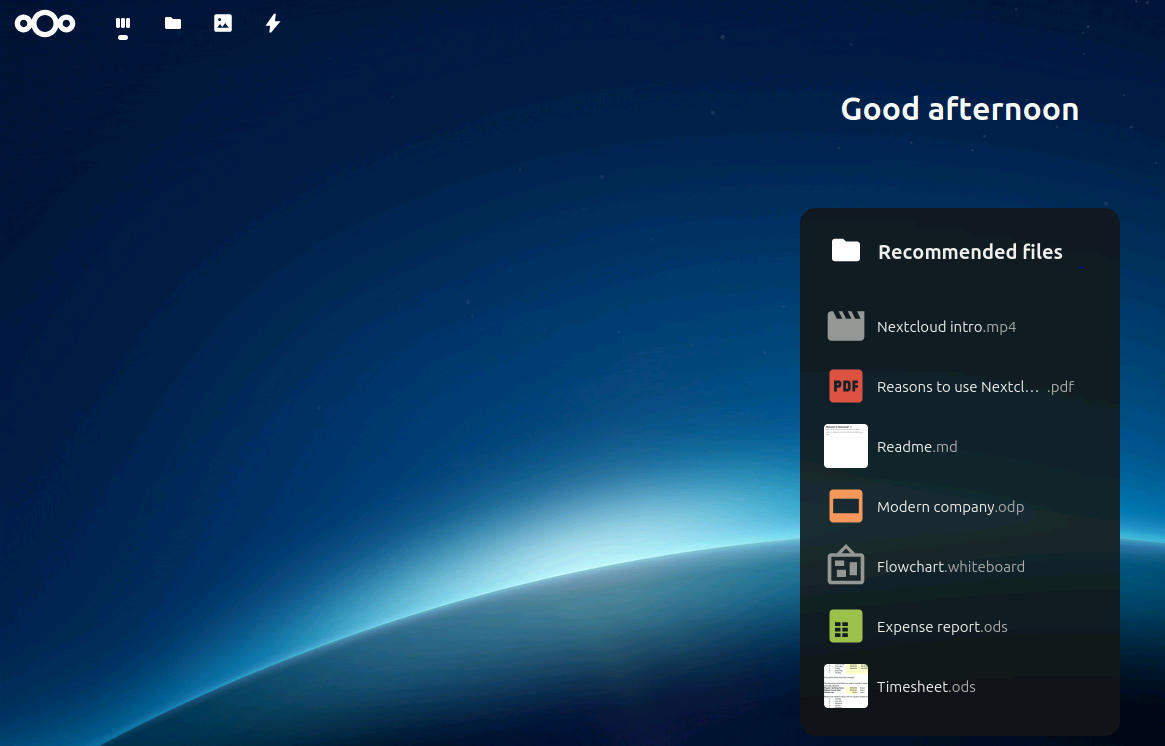
Task: Open the Readme.md file name
Action: point(917,447)
